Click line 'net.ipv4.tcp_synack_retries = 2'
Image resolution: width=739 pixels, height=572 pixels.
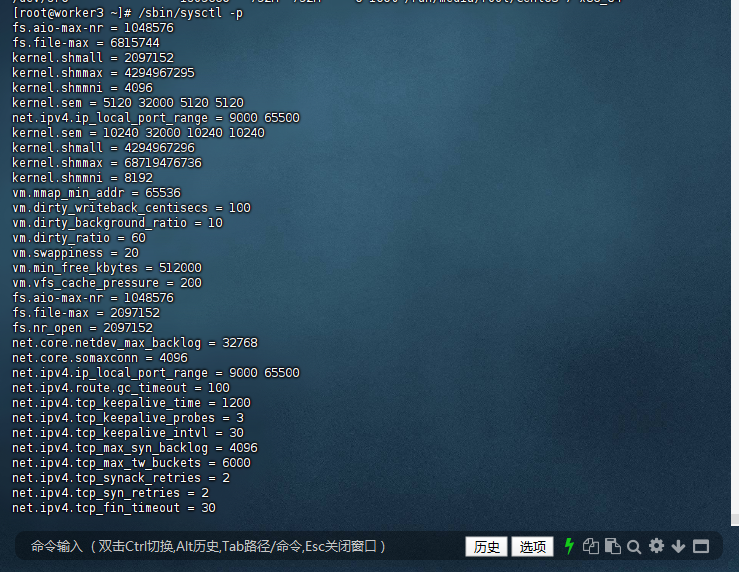[x=121, y=478]
